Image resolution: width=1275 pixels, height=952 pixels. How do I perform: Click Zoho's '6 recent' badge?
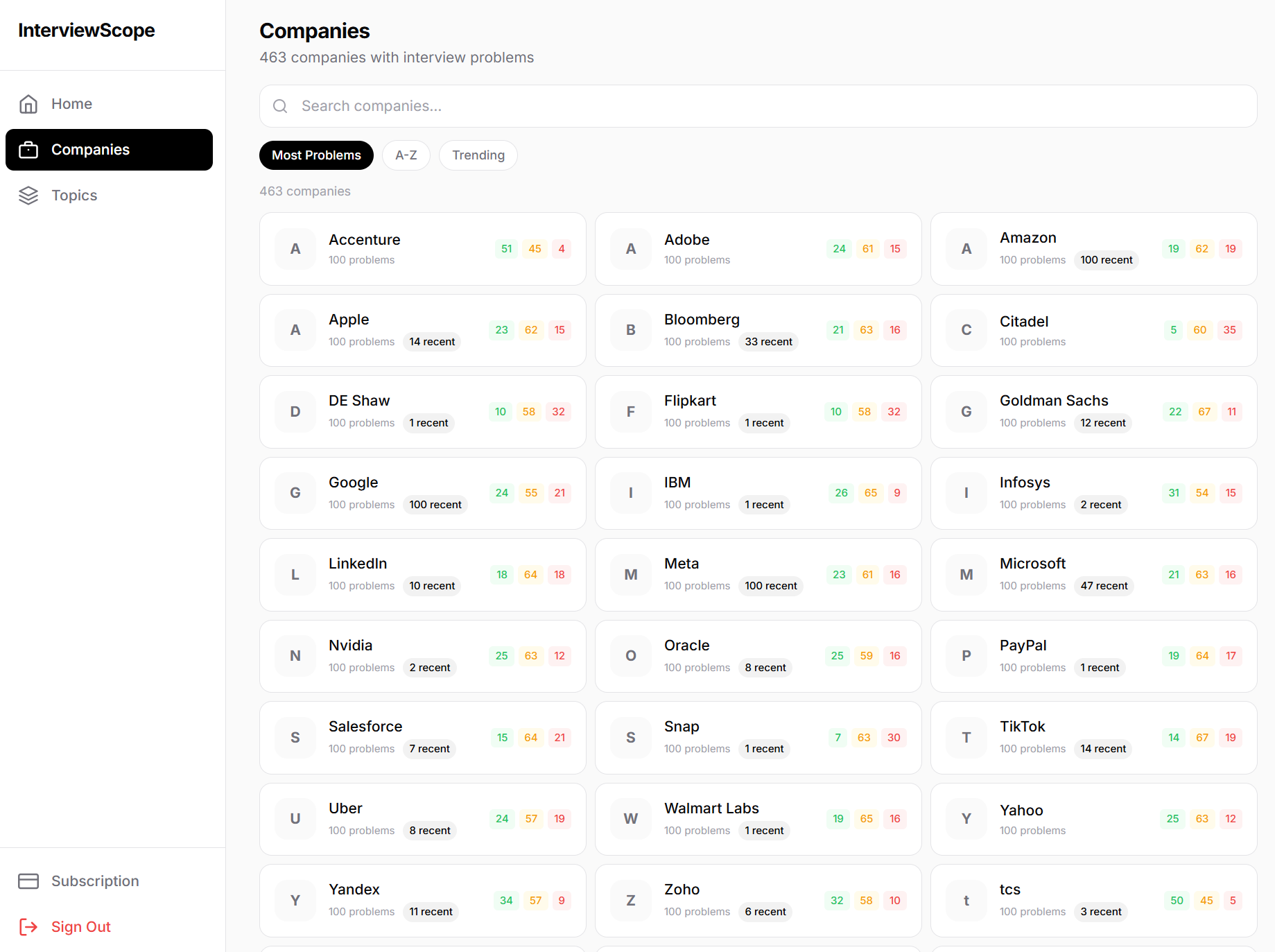click(765, 912)
